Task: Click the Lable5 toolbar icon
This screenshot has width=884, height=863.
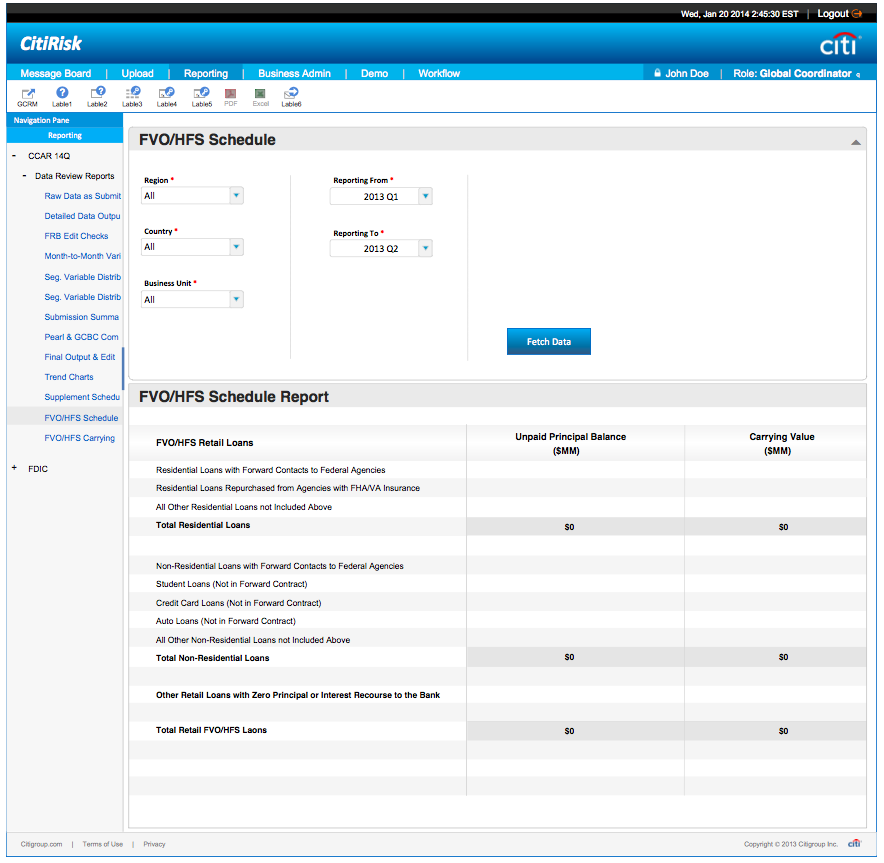Action: (x=202, y=96)
